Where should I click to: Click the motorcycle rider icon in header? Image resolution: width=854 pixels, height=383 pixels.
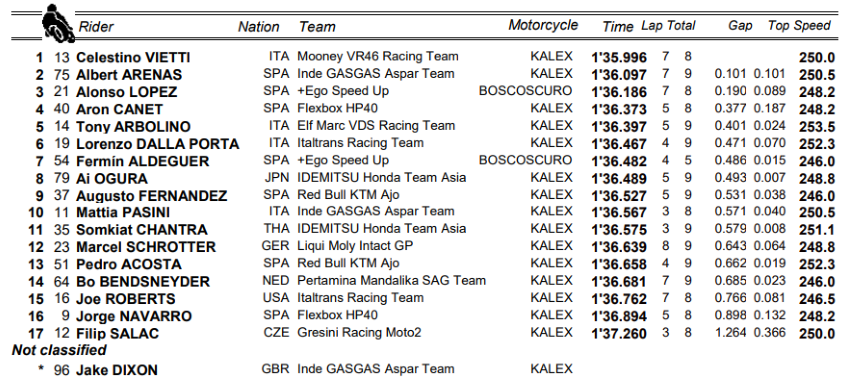pos(58,23)
